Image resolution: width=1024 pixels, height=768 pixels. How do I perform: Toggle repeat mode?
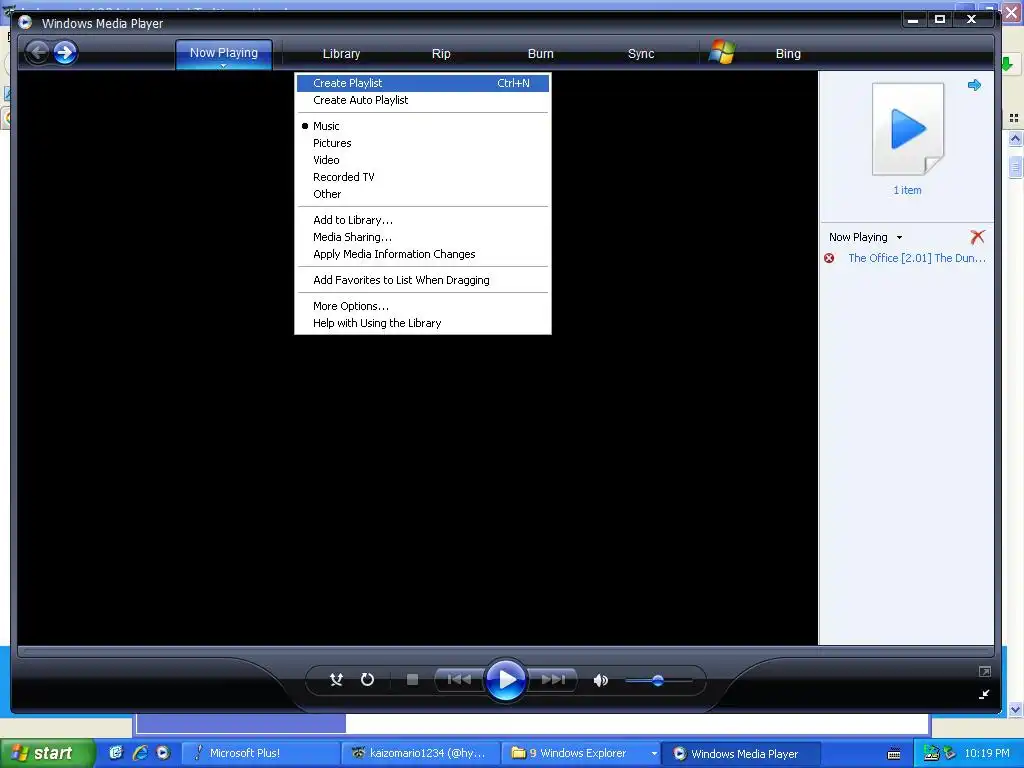coord(367,680)
